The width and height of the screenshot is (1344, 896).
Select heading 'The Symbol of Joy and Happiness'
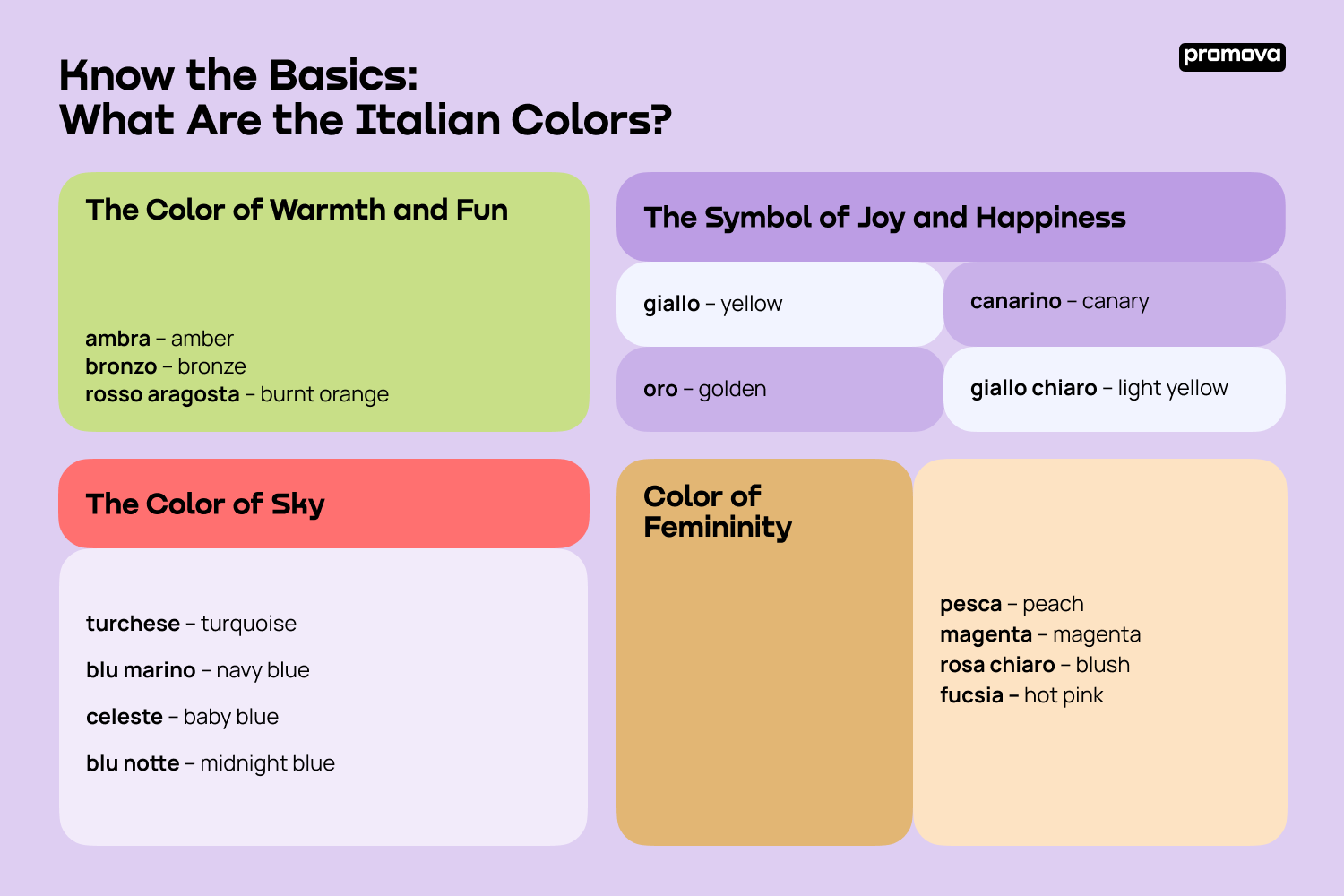pos(885,218)
